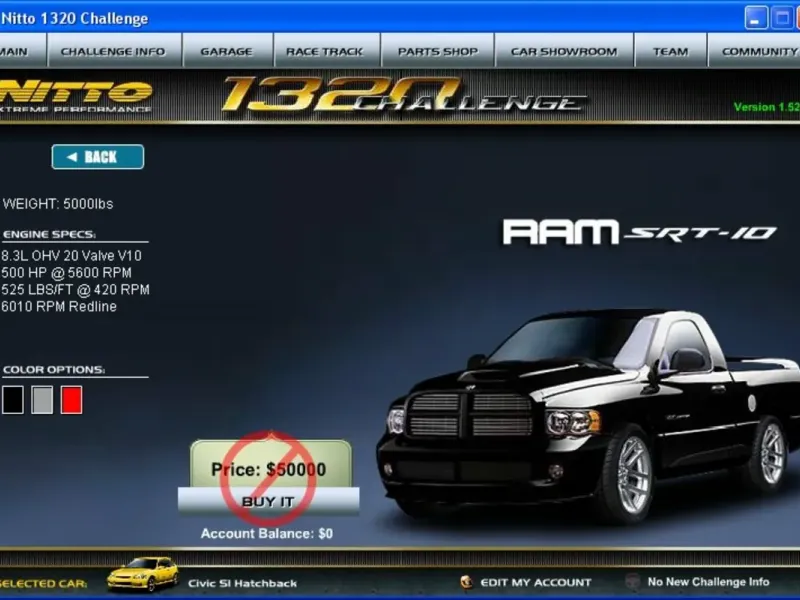800x600 pixels.
Task: Click the Back button
Action: [97, 157]
